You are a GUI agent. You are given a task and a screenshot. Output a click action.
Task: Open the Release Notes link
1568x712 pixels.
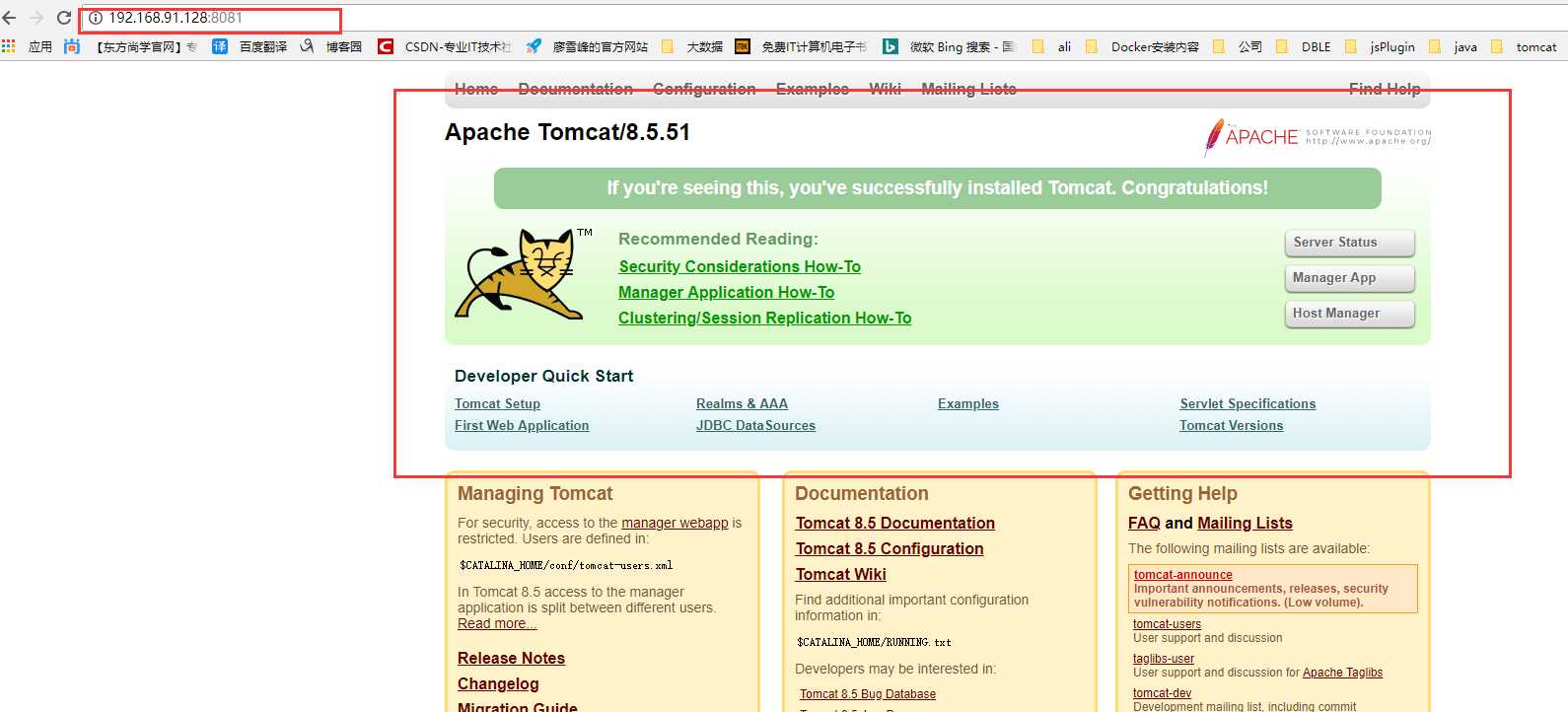point(511,658)
